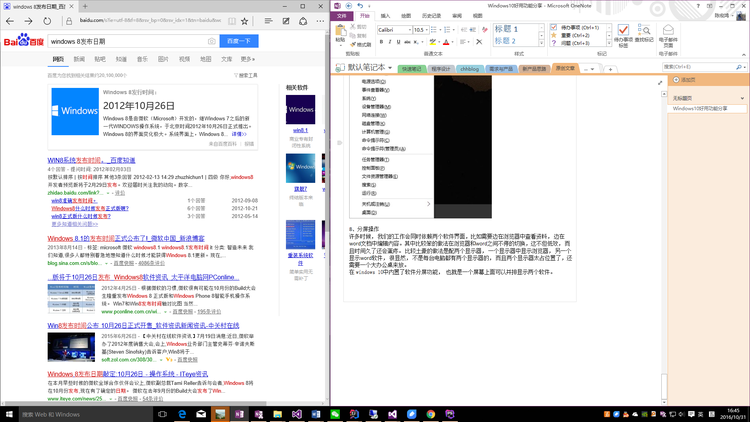Viewport: 750px width, 422px height.
Task: Switch to the Insert ribbon tab
Action: click(385, 16)
